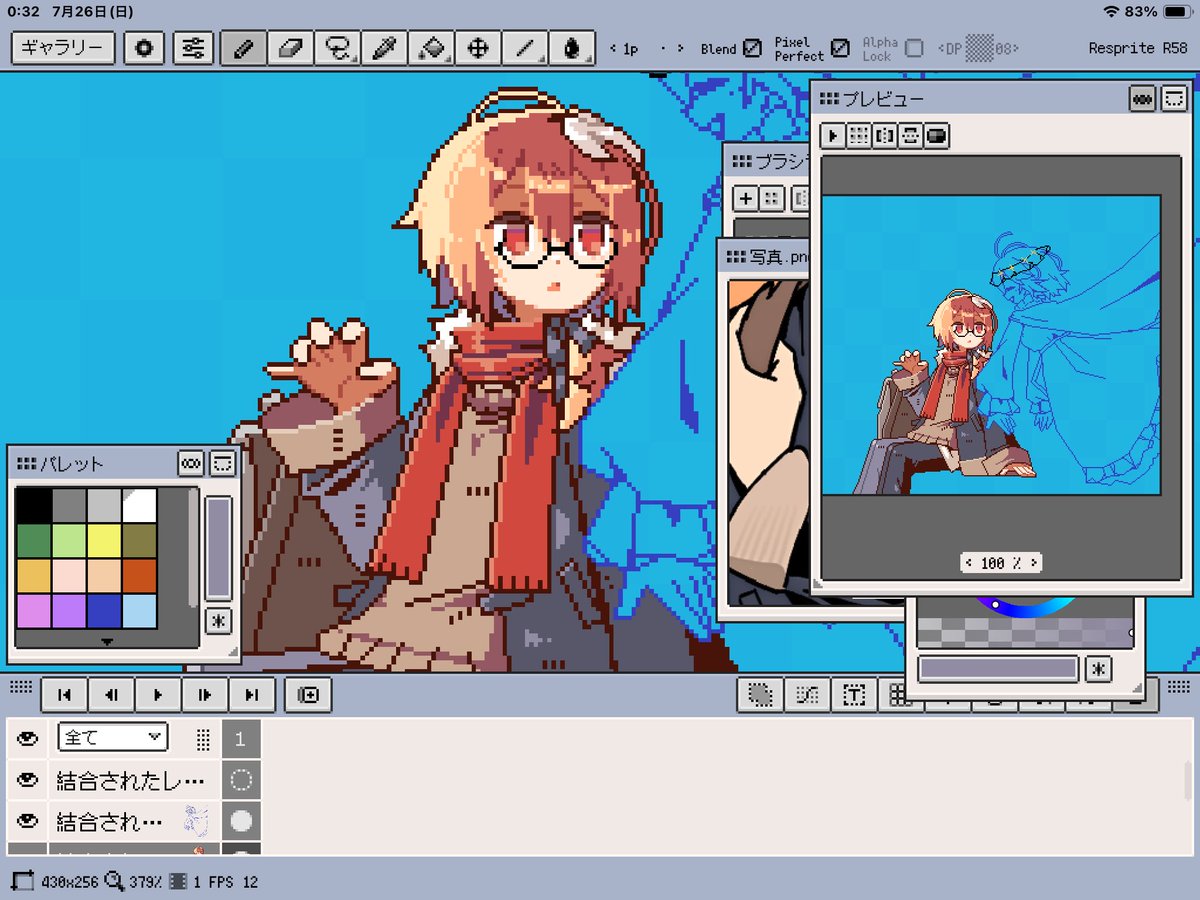Open the settings gear in top toolbar
Image resolution: width=1200 pixels, height=900 pixels.
tap(145, 48)
